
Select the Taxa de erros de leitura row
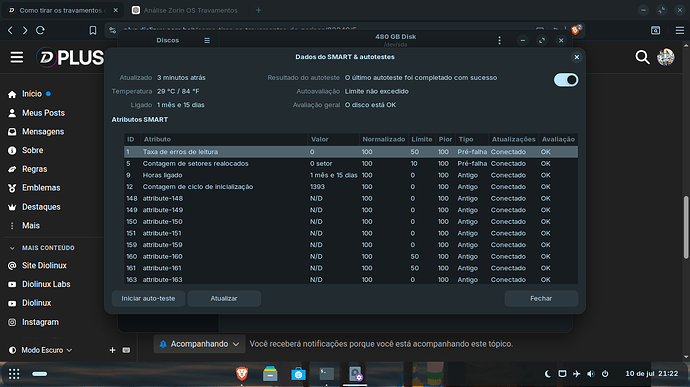(351, 152)
